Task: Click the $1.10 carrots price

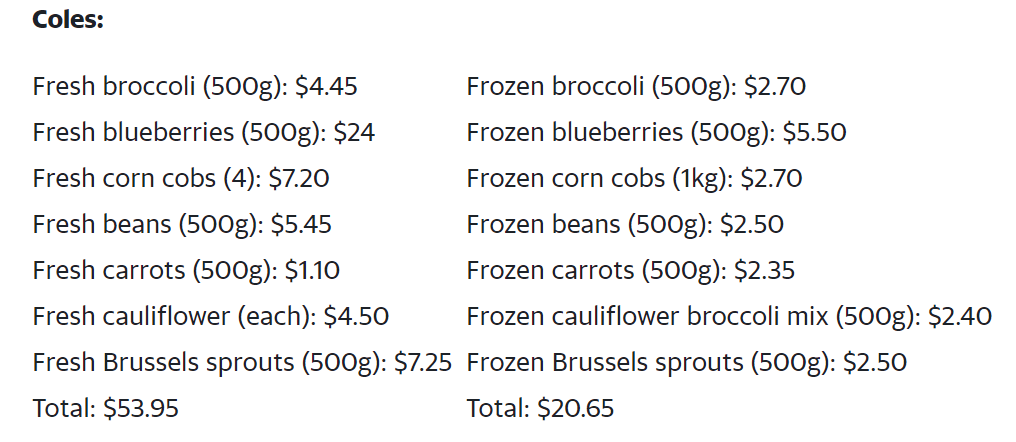Action: tap(312, 270)
